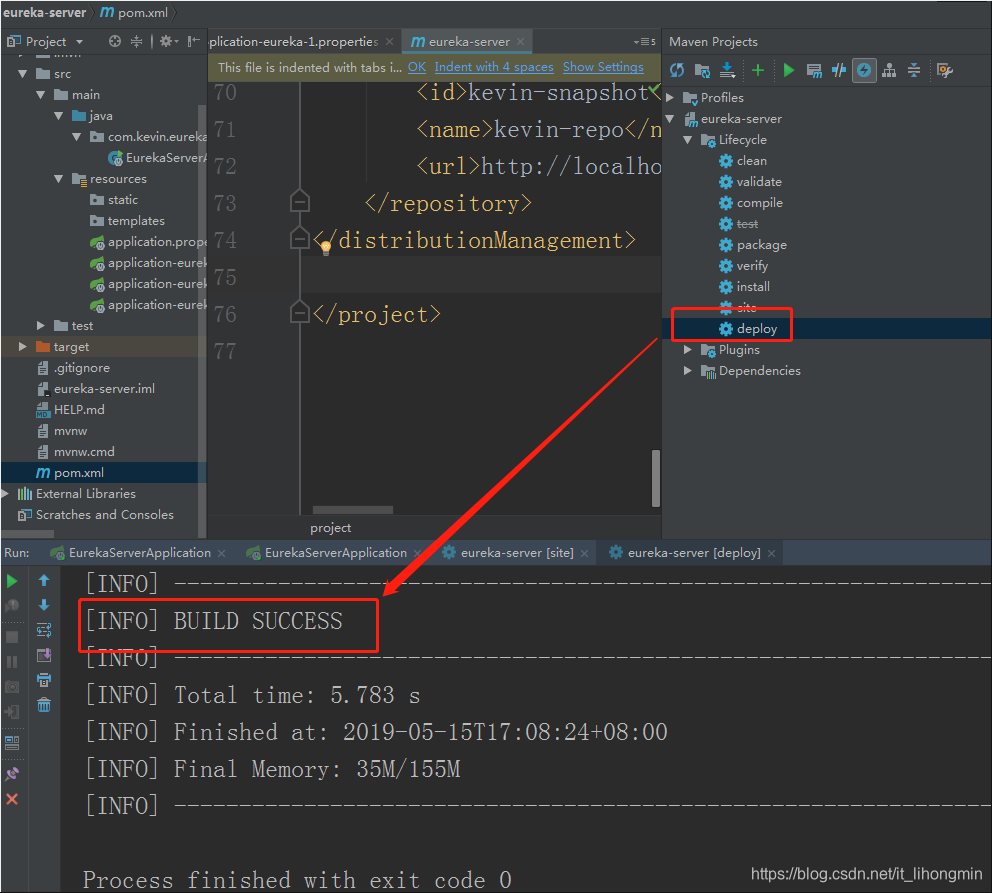Click the project breadcrumb below editor
Viewport: 992px width, 893px height.
pyautogui.click(x=330, y=528)
